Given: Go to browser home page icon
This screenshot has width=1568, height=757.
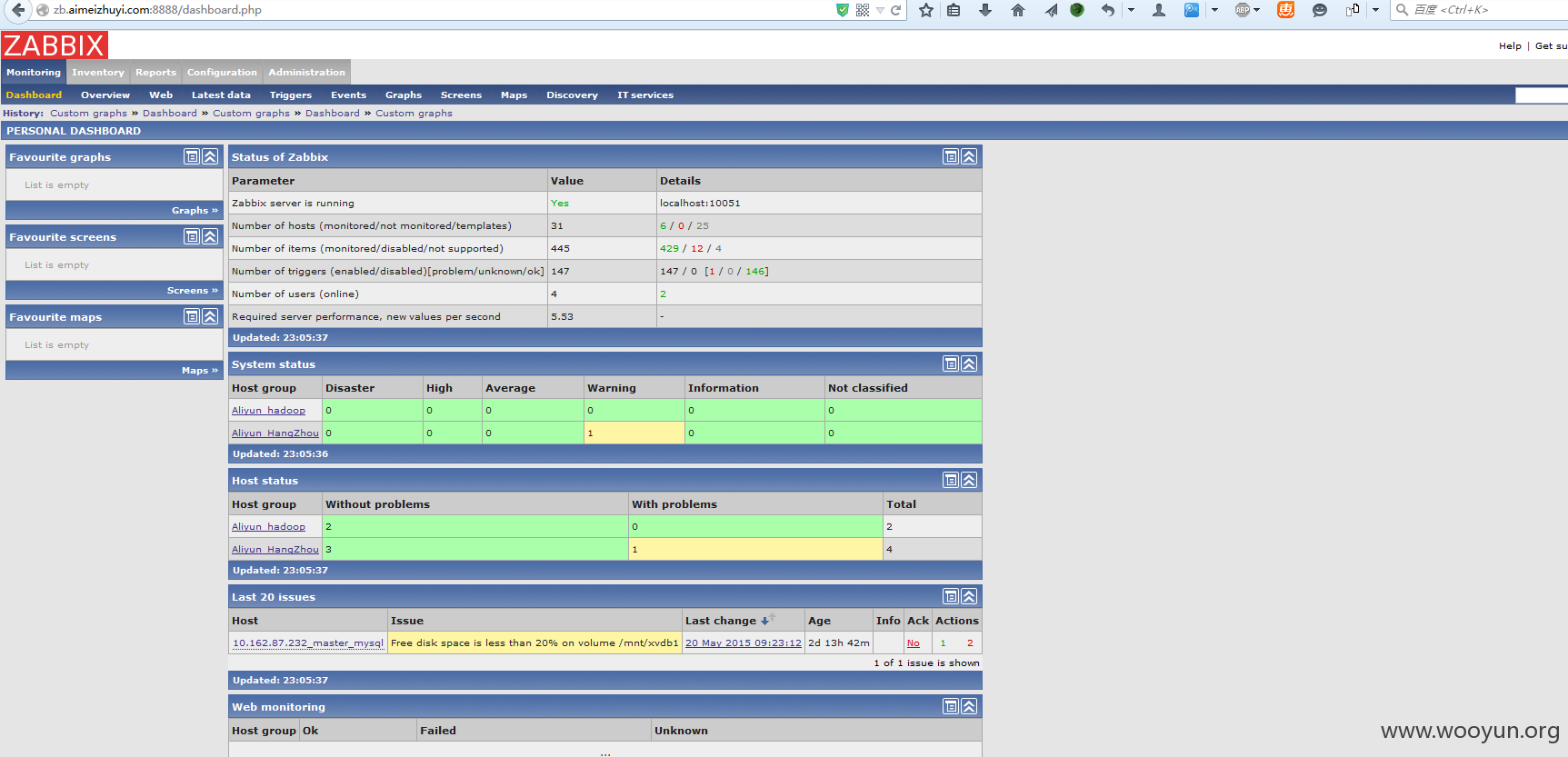Looking at the screenshot, I should point(1018,10).
